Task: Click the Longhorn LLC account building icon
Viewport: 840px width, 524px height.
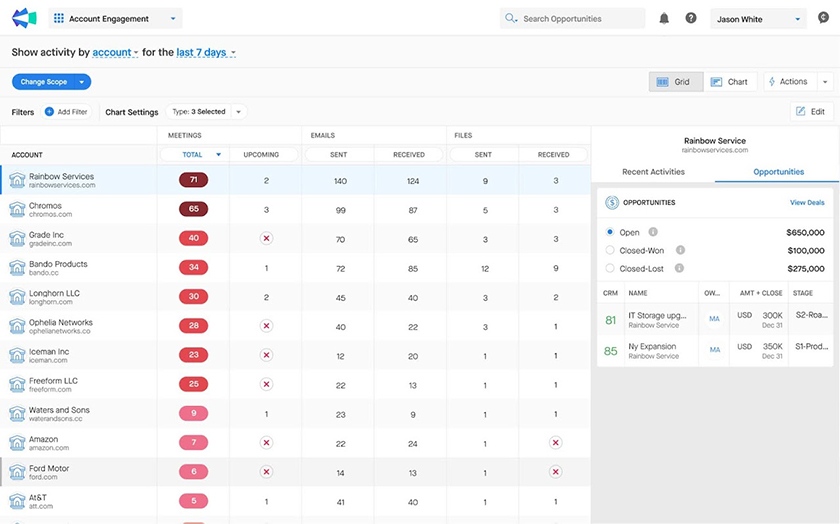Action: tap(17, 297)
